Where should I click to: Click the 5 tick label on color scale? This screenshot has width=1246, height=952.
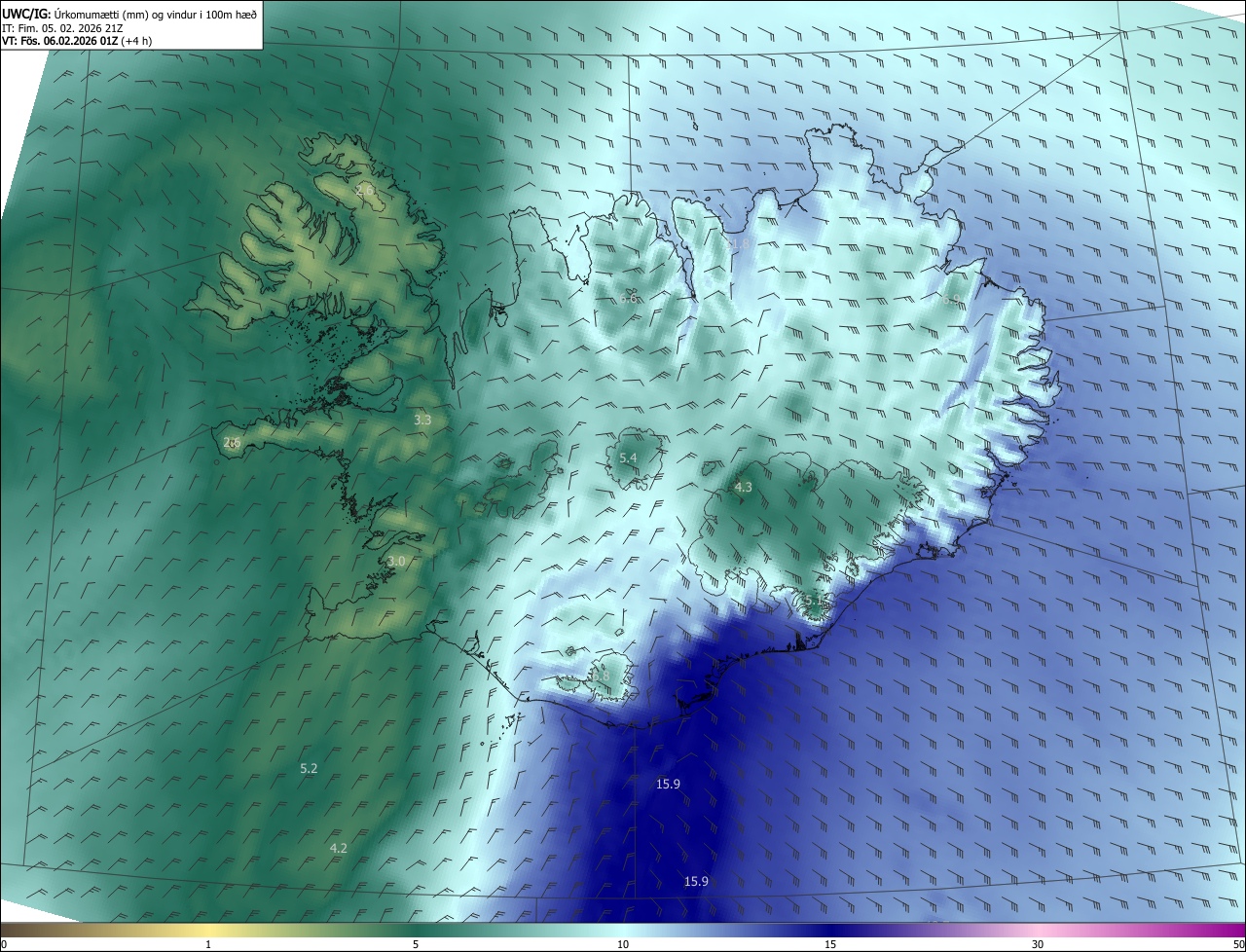coord(416,944)
